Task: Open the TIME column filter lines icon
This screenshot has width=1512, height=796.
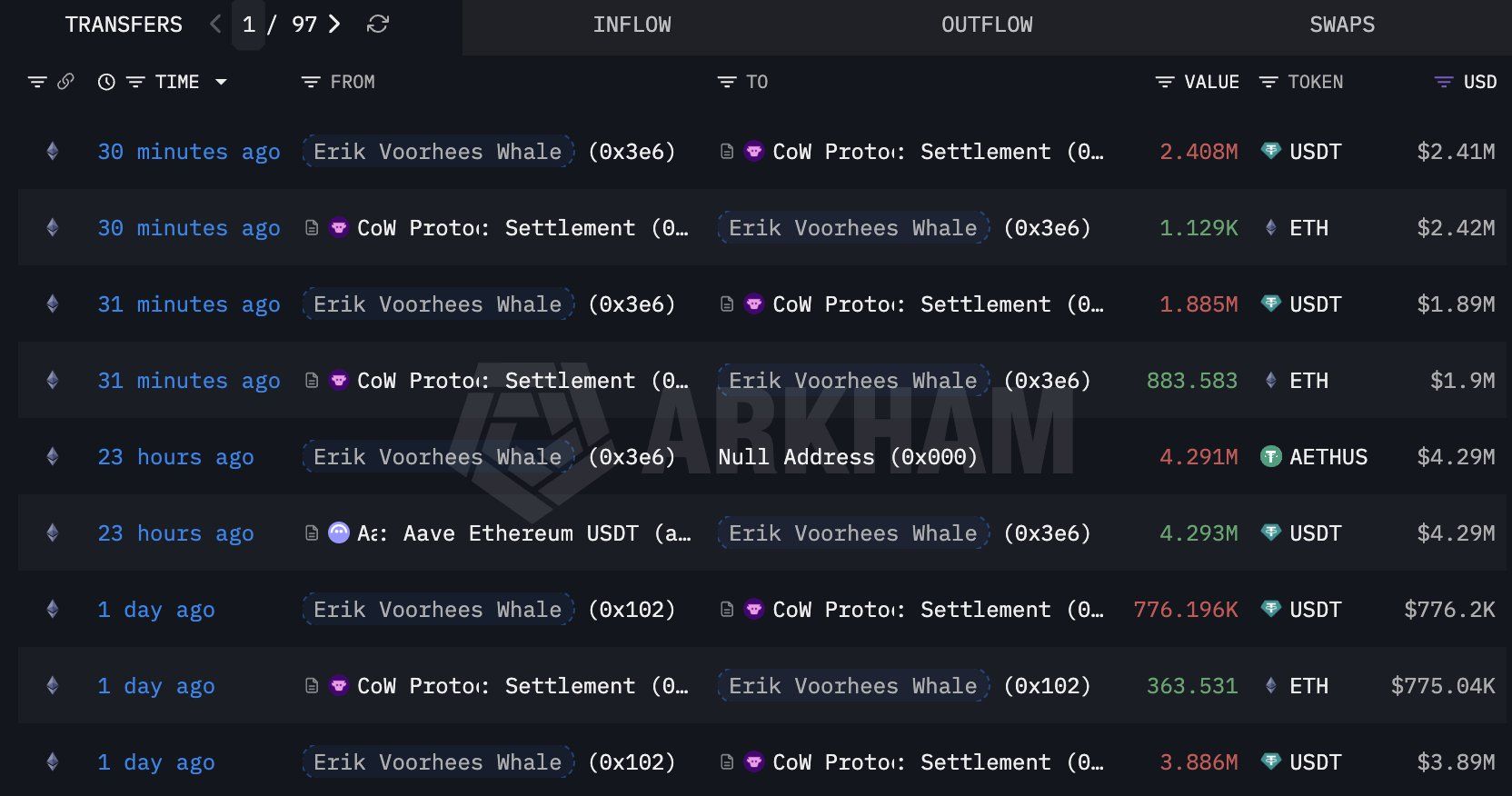Action: (x=135, y=82)
